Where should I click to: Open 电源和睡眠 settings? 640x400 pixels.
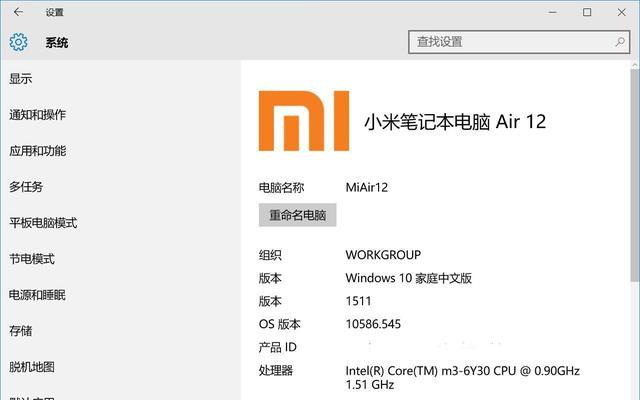[x=38, y=295]
